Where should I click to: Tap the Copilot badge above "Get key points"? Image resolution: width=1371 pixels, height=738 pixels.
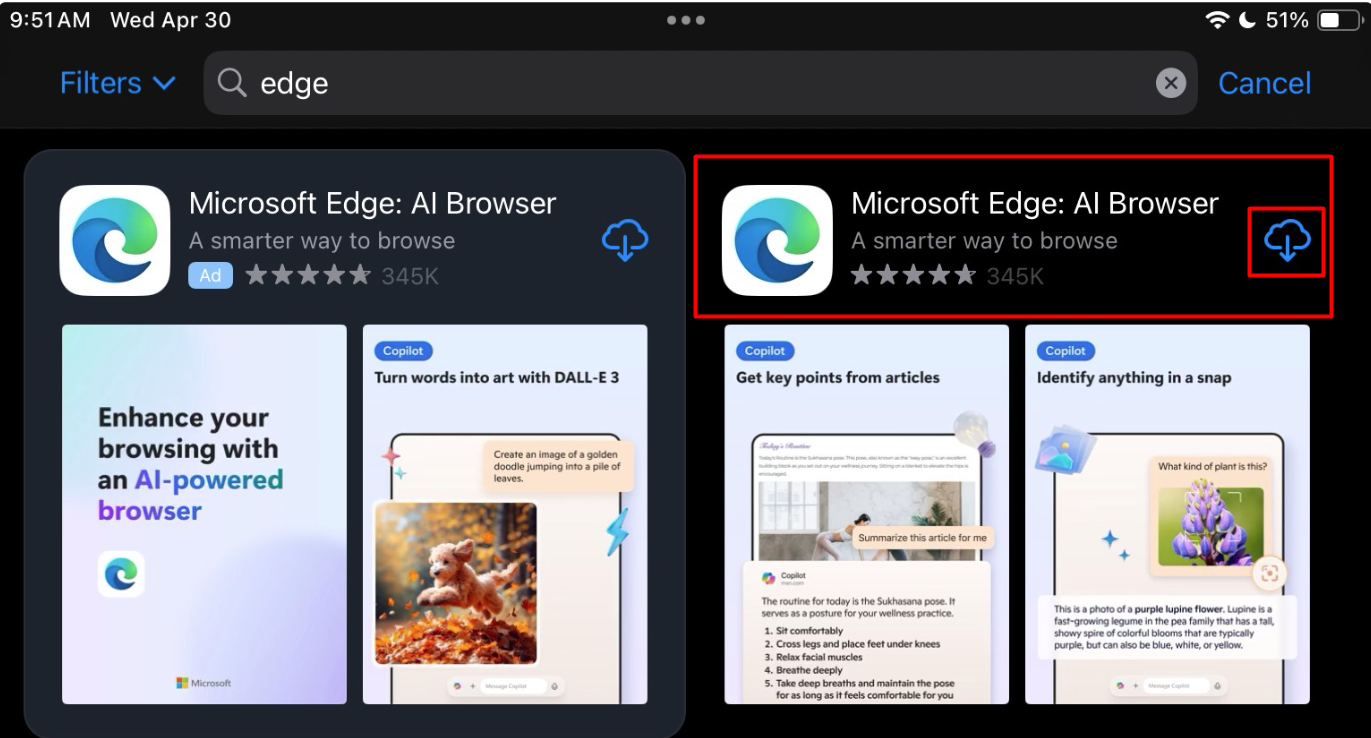(765, 351)
